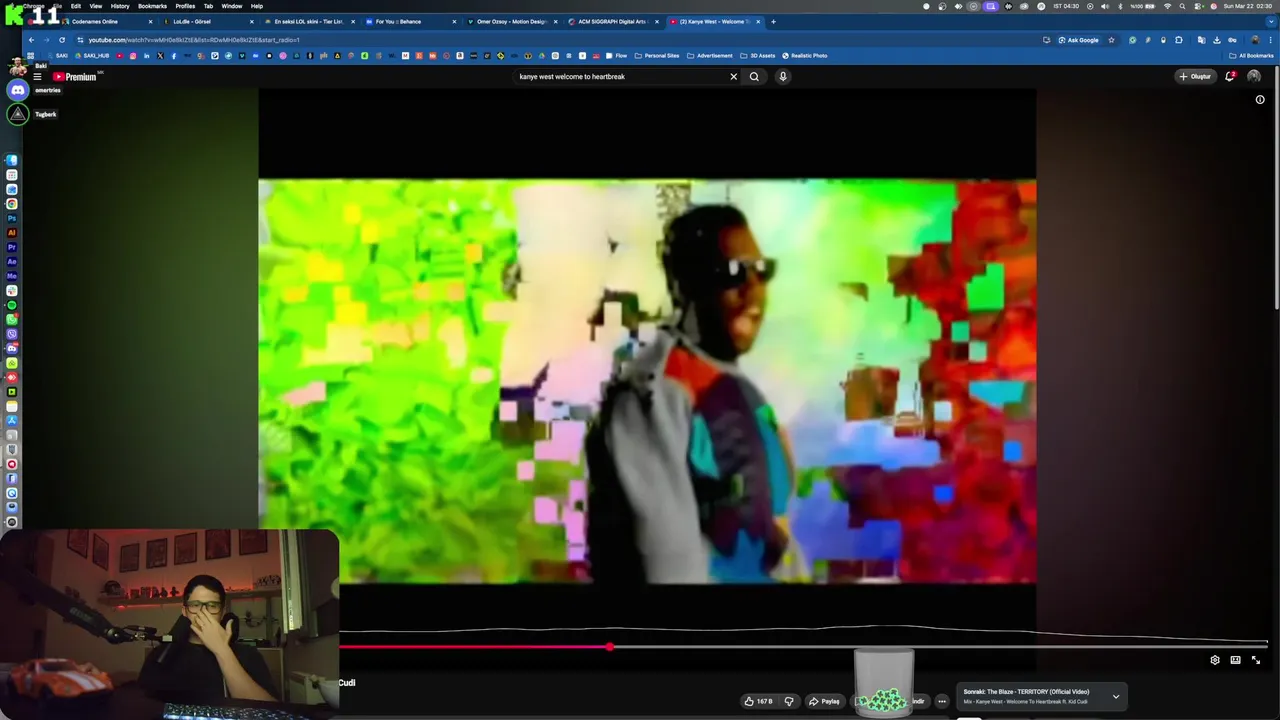Image resolution: width=1280 pixels, height=720 pixels.
Task: Switch to Omer Ozsoy Motion Design tab
Action: click(x=512, y=21)
